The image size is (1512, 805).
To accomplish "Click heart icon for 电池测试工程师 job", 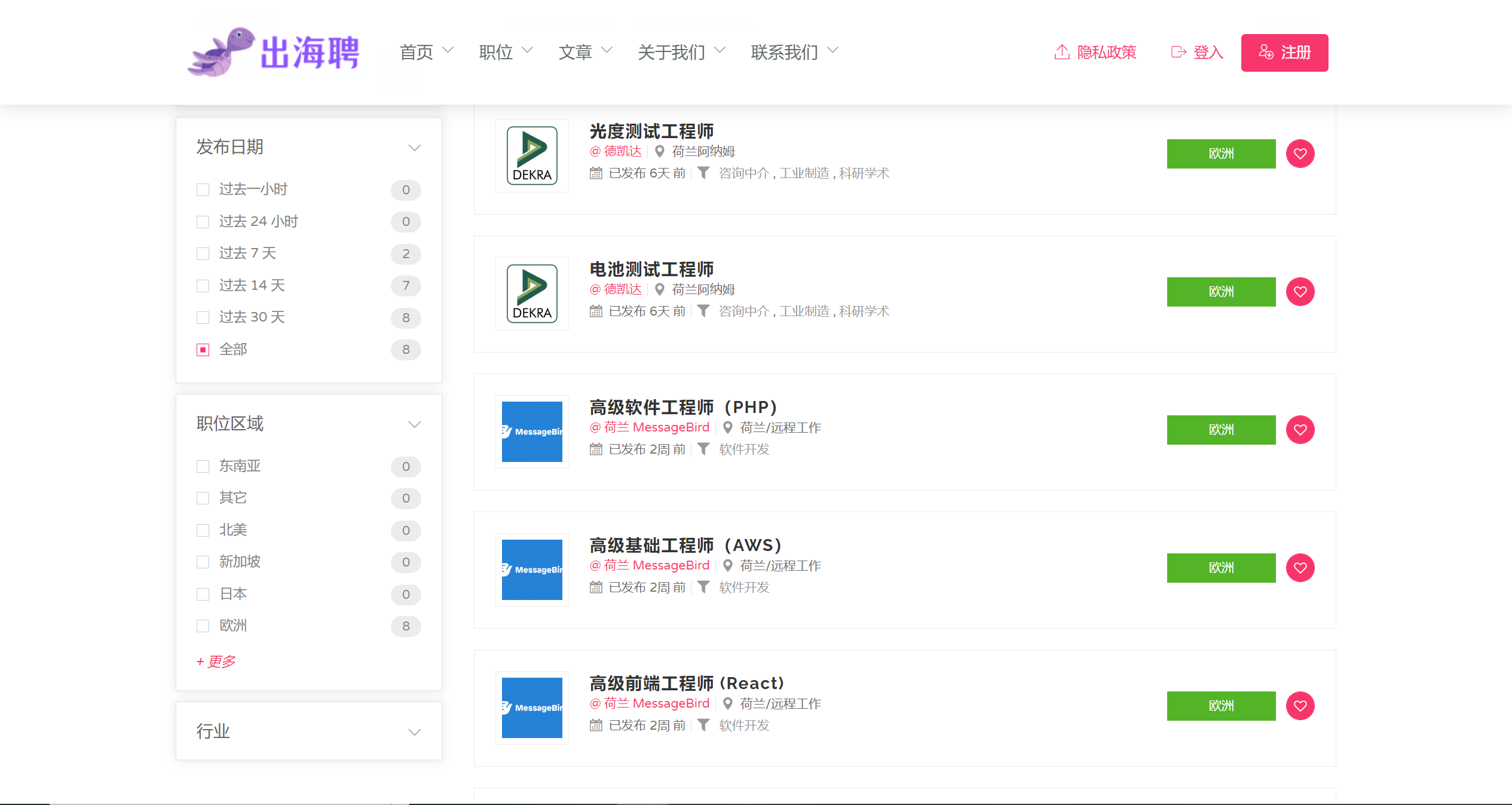I will (1300, 292).
